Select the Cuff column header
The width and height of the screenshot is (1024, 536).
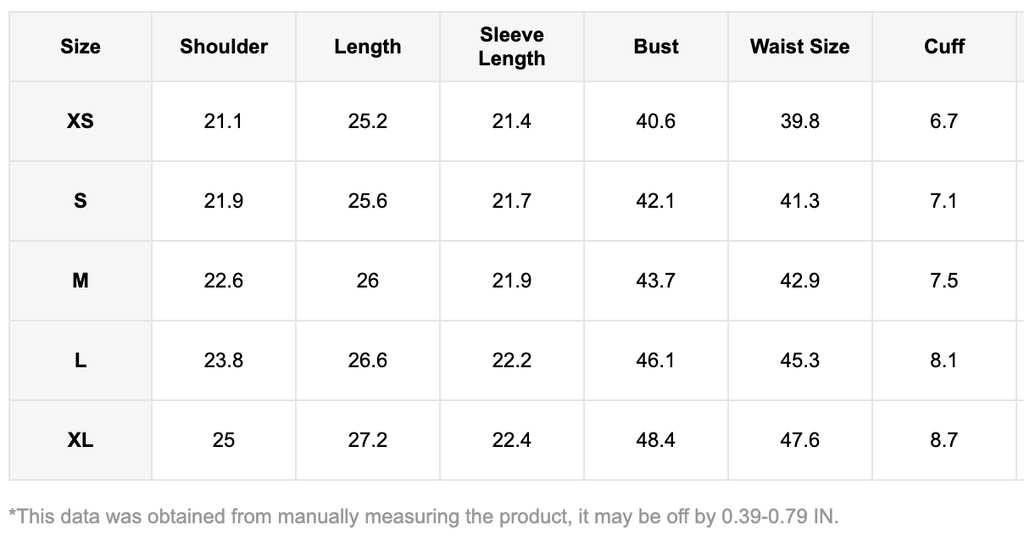click(944, 47)
